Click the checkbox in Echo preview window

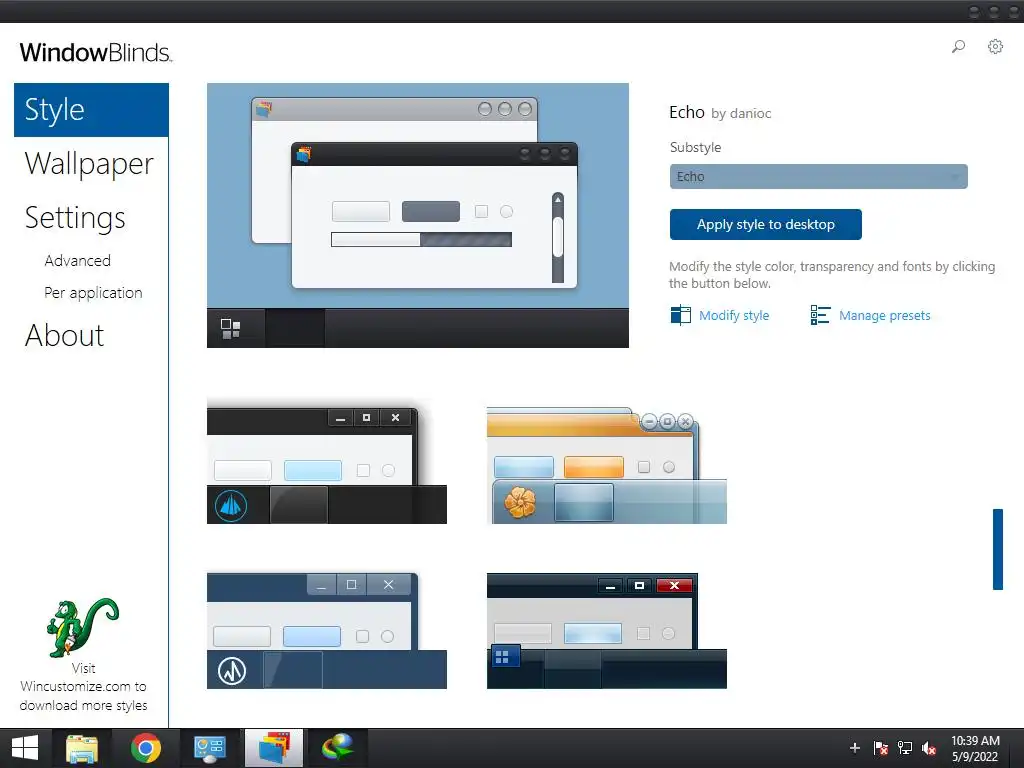481,212
